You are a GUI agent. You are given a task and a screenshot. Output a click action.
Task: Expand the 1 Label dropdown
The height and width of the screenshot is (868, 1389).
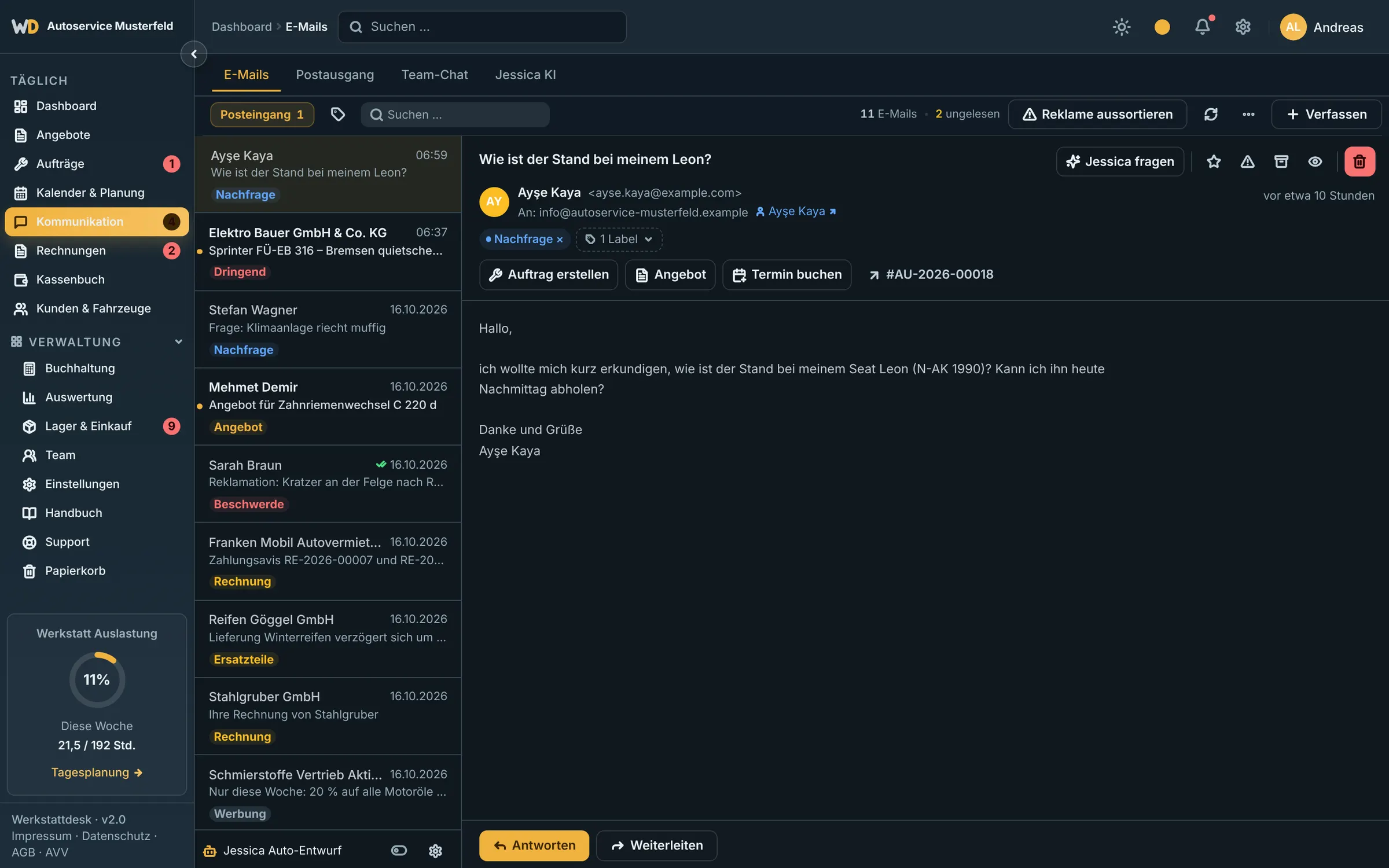(x=619, y=239)
